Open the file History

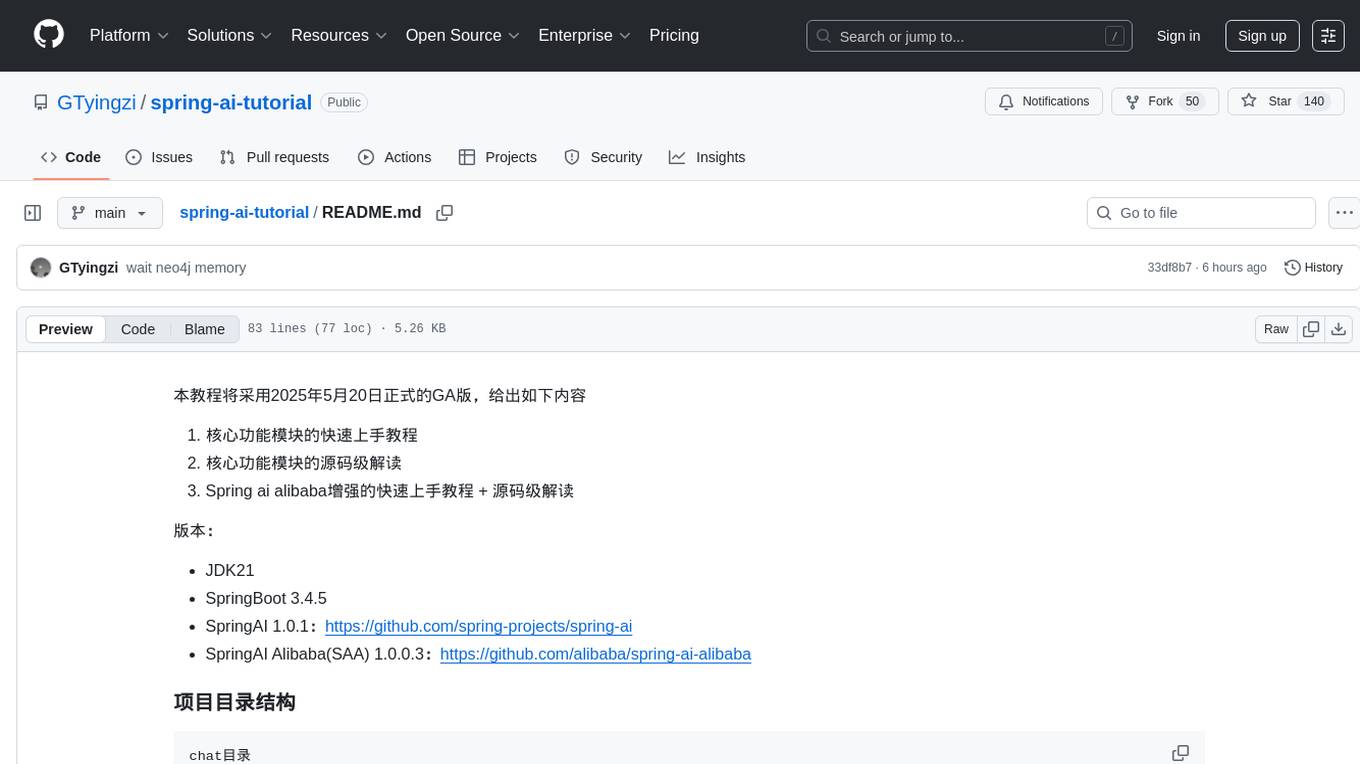pyautogui.click(x=1313, y=268)
